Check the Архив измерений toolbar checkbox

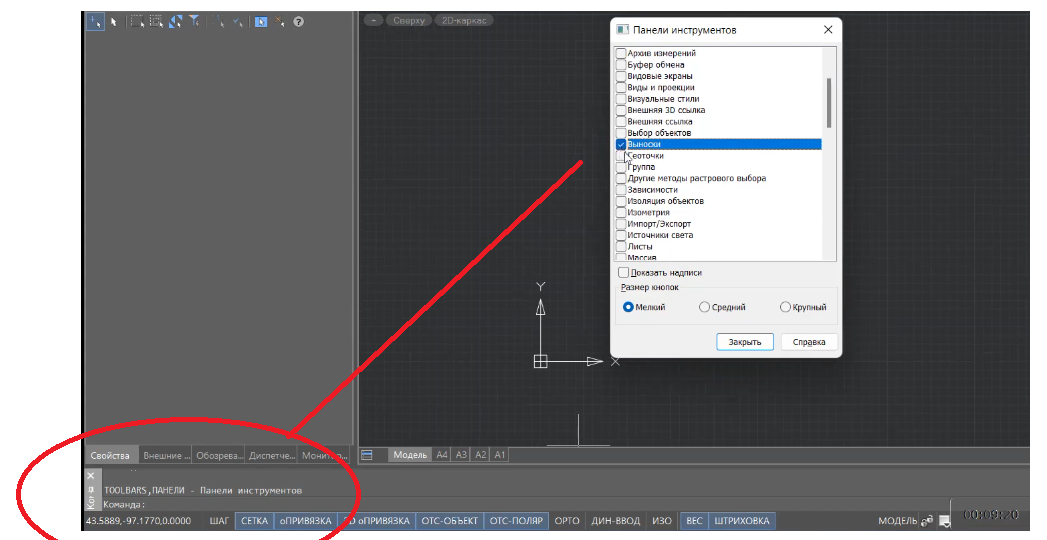pyautogui.click(x=621, y=53)
